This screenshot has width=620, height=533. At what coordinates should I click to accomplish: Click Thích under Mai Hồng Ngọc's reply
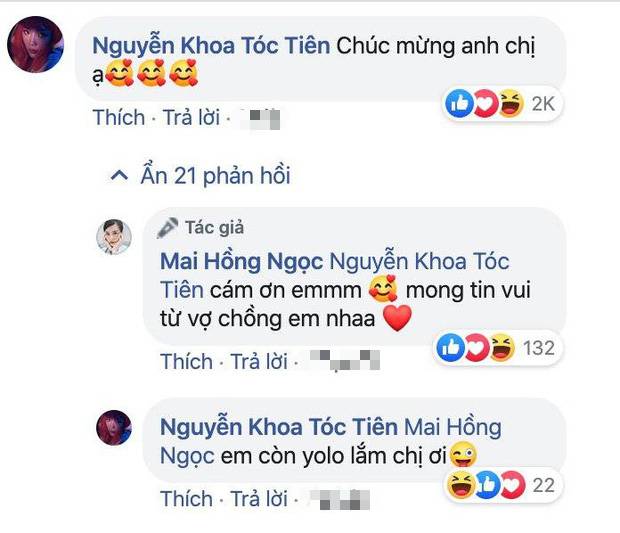pos(186,361)
